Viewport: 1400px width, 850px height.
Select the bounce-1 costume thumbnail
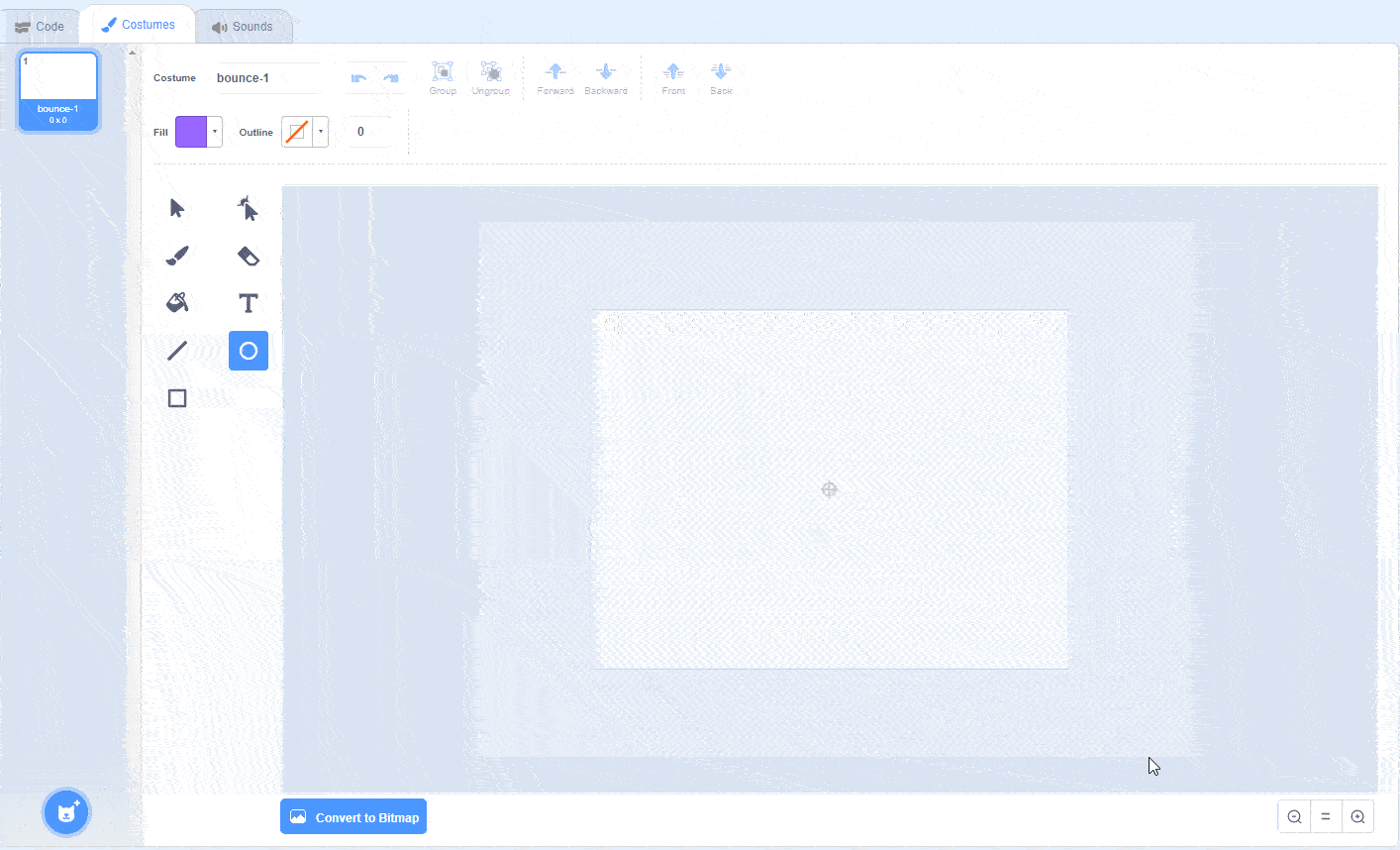point(57,89)
